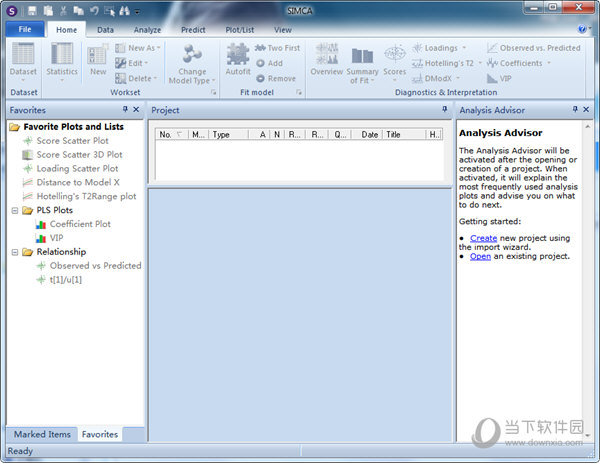This screenshot has width=600, height=463.
Task: Collapse the PLS Plots folder
Action: [x=15, y=210]
